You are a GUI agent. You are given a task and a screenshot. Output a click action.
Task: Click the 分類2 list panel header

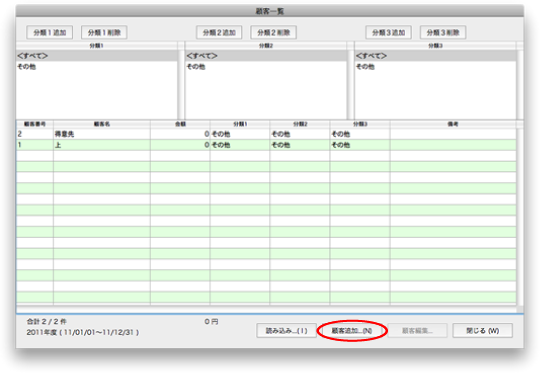coord(266,45)
